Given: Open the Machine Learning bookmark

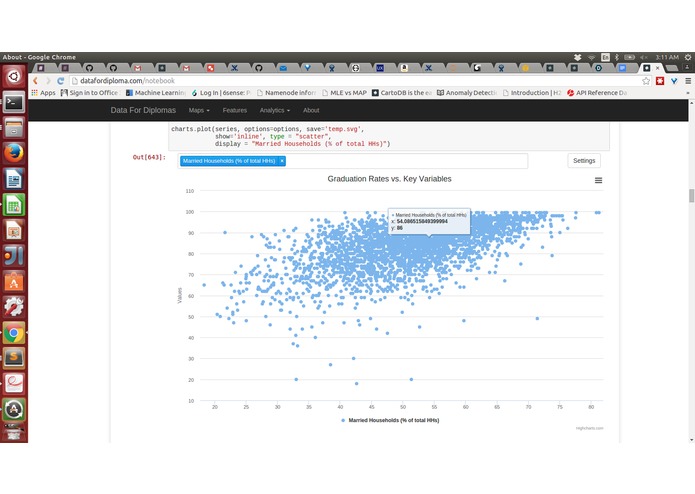Looking at the screenshot, I should 156,93.
